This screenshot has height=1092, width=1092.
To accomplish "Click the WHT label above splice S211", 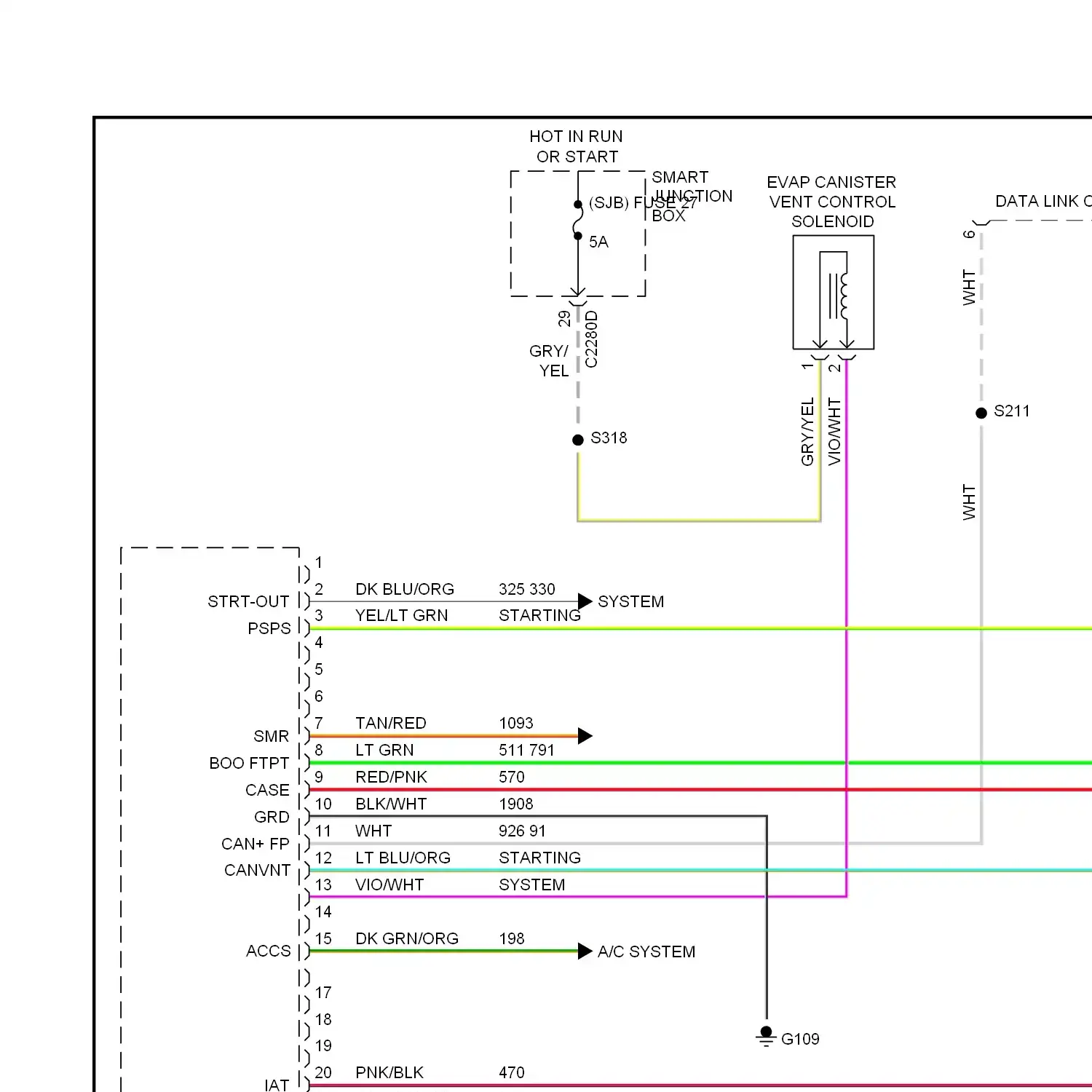I will pos(969,287).
